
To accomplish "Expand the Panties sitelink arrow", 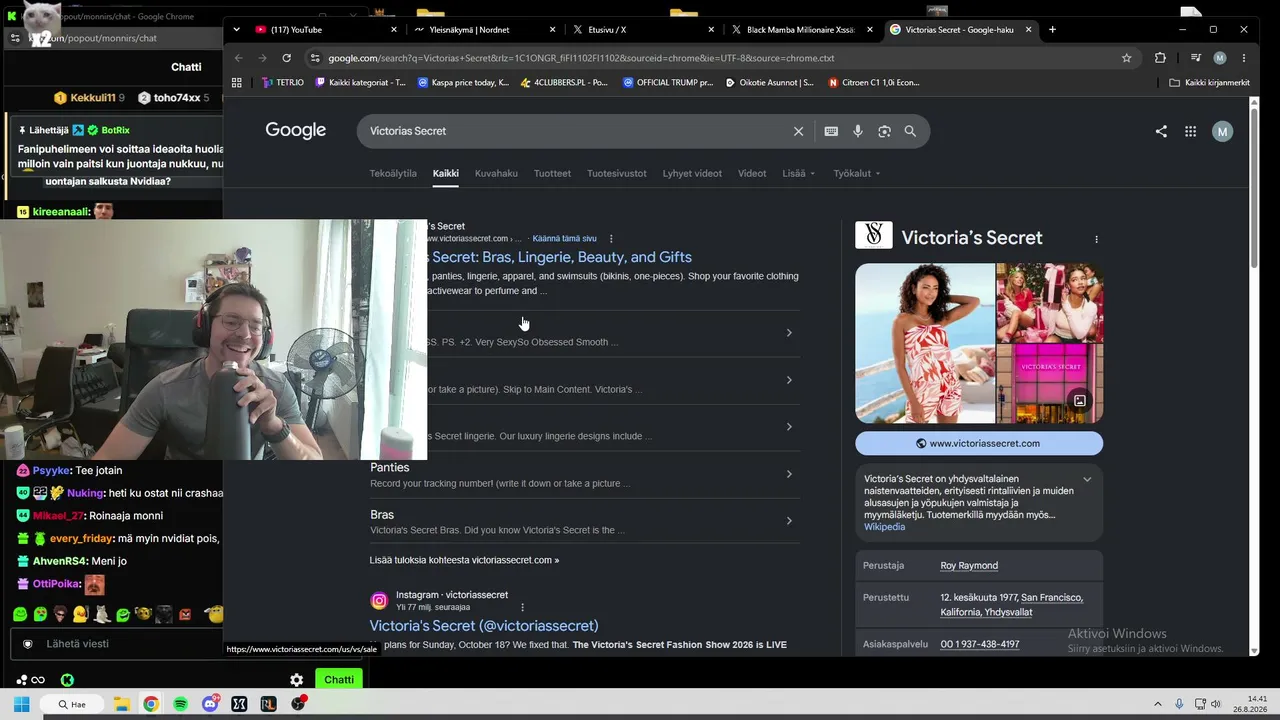I will pos(789,474).
